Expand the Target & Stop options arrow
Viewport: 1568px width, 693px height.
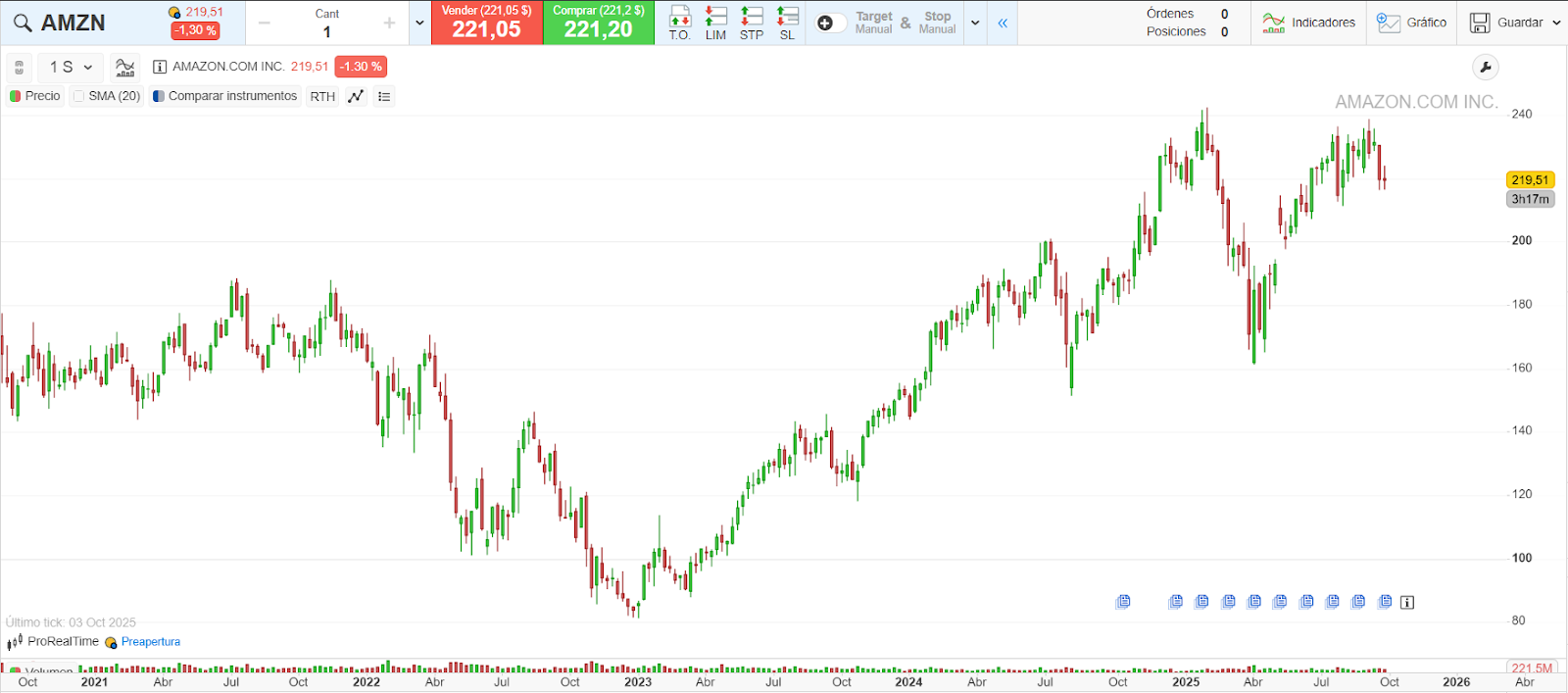[975, 23]
